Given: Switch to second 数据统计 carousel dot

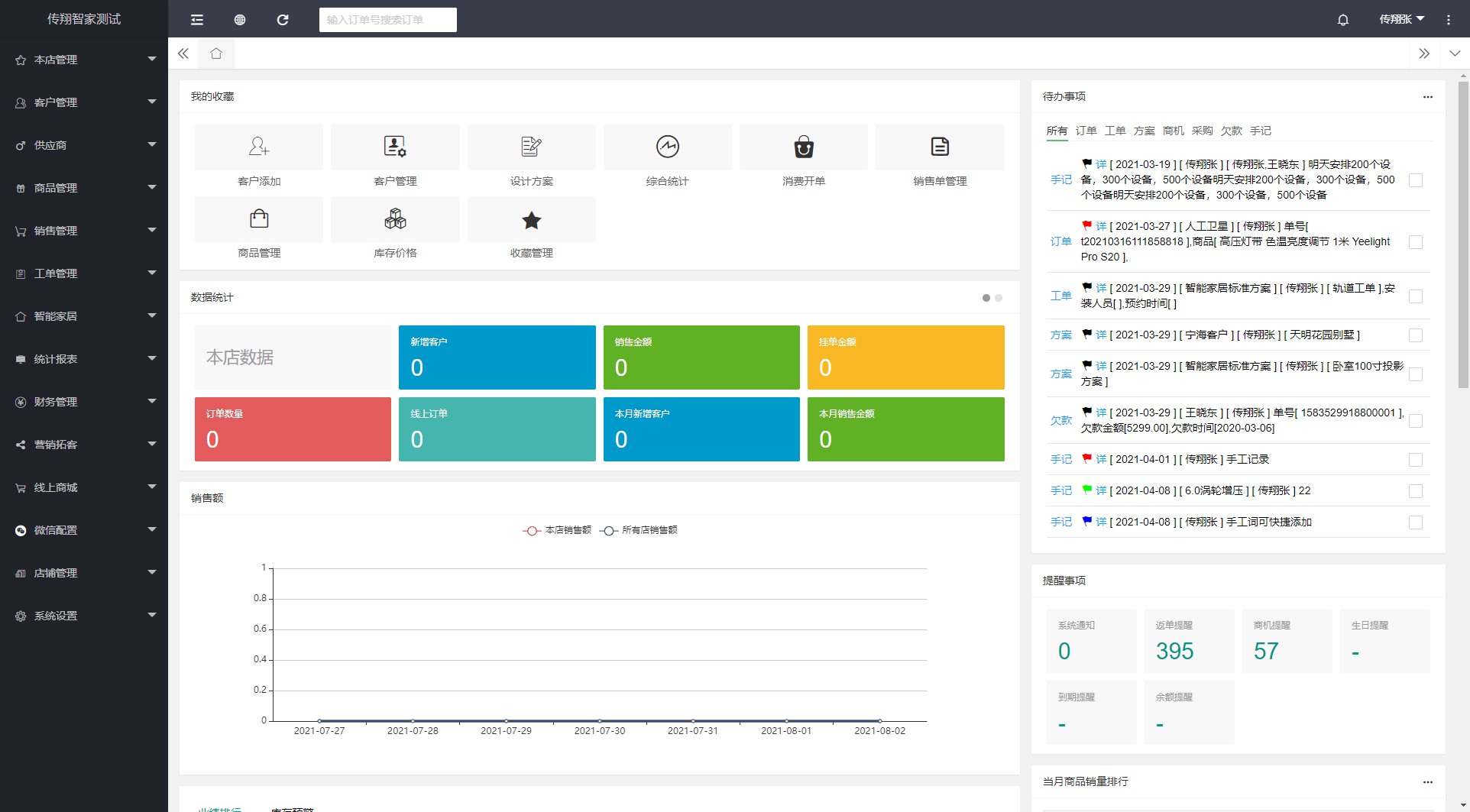Looking at the screenshot, I should (x=999, y=298).
